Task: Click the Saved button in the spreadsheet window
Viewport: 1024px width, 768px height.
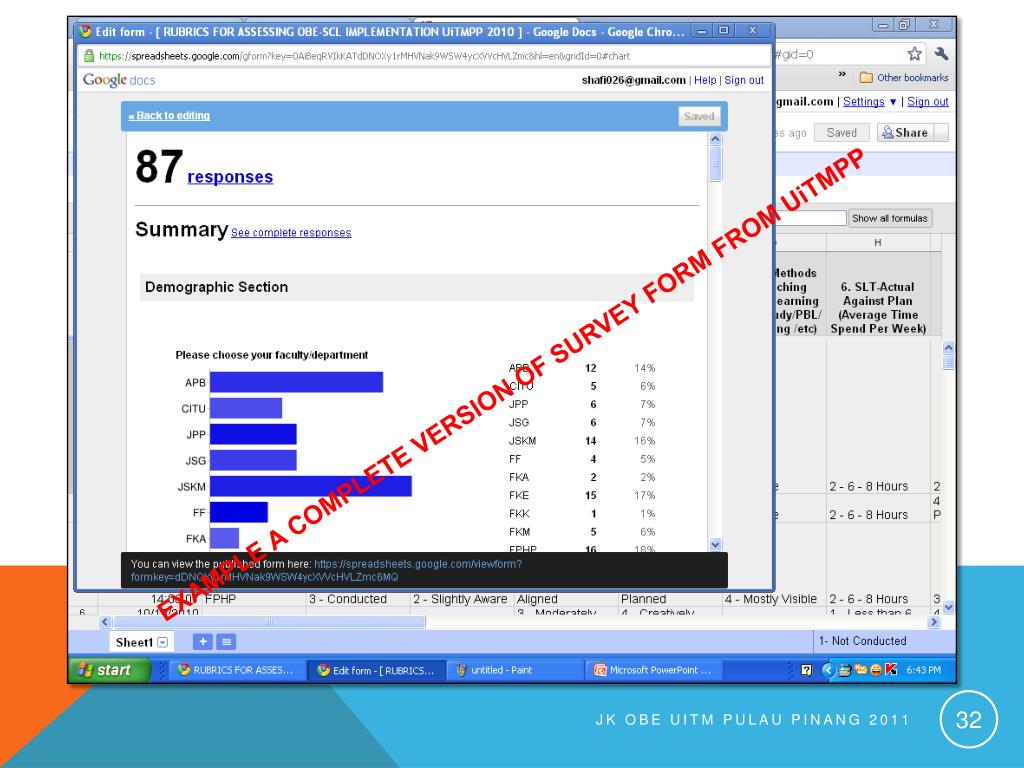Action: (841, 133)
